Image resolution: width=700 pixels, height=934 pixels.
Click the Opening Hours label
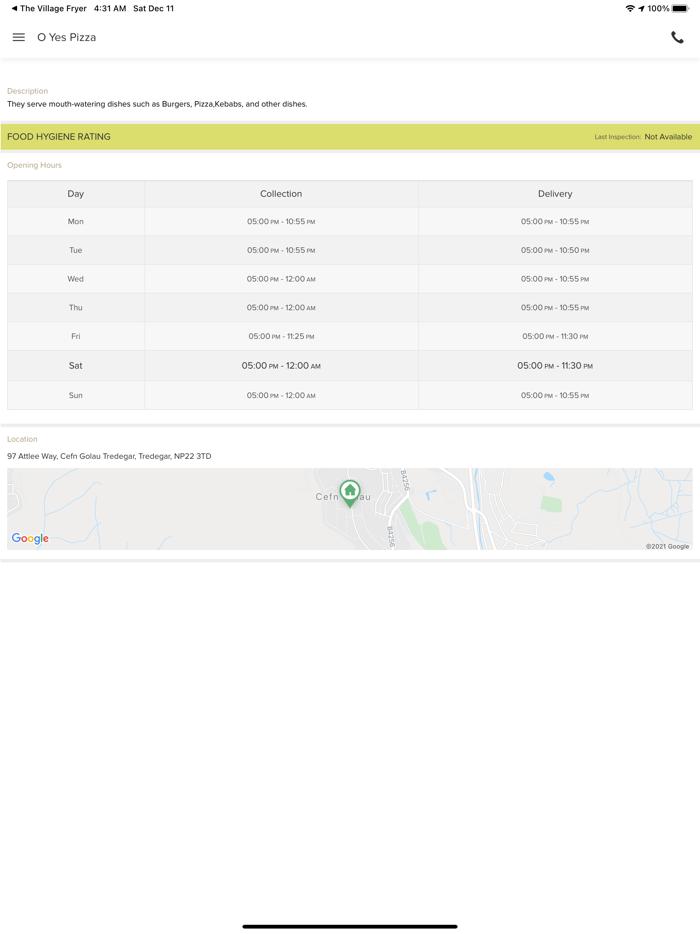coord(34,165)
